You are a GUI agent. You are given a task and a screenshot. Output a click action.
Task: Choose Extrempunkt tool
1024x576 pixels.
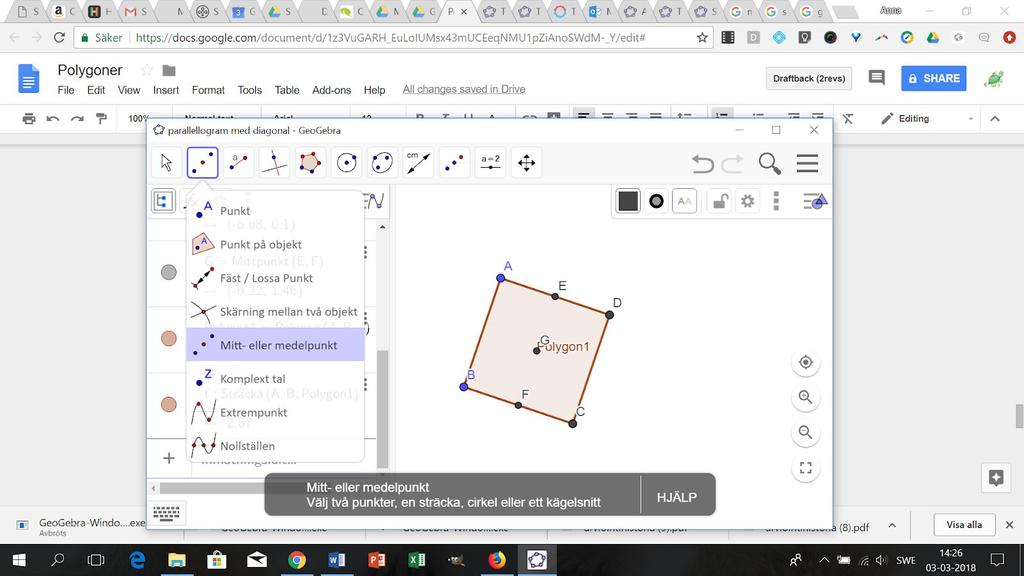click(275, 412)
